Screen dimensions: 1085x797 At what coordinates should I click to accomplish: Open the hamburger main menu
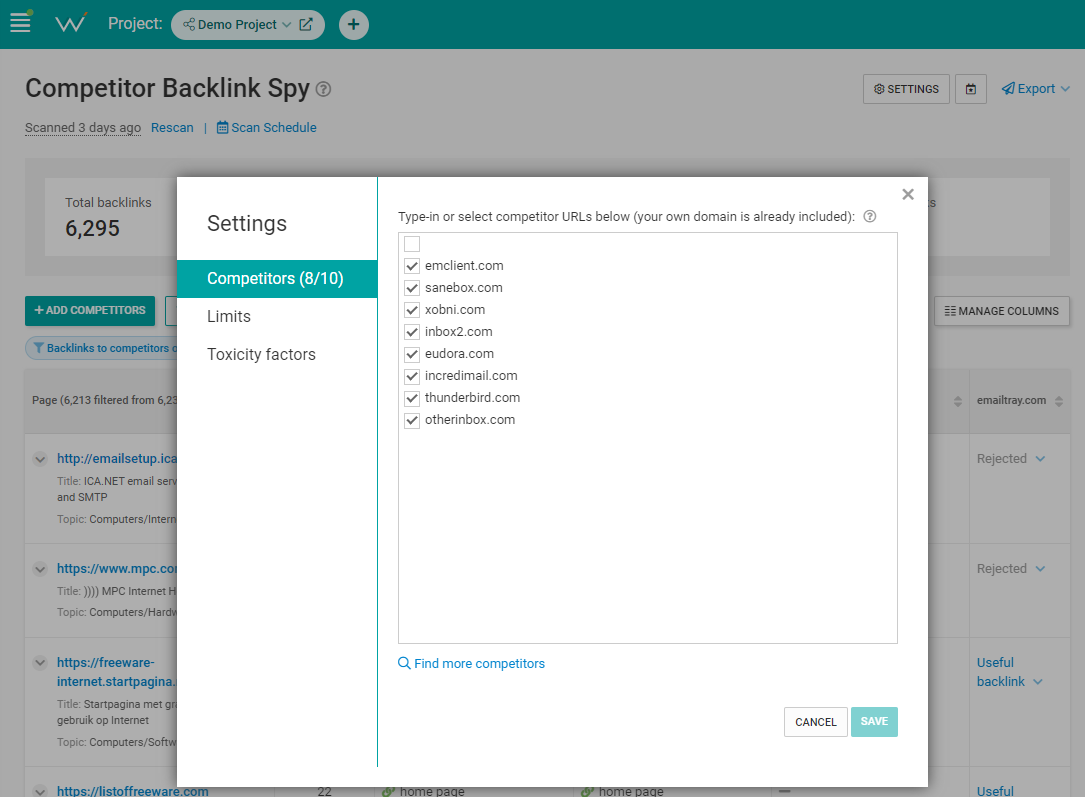click(20, 23)
